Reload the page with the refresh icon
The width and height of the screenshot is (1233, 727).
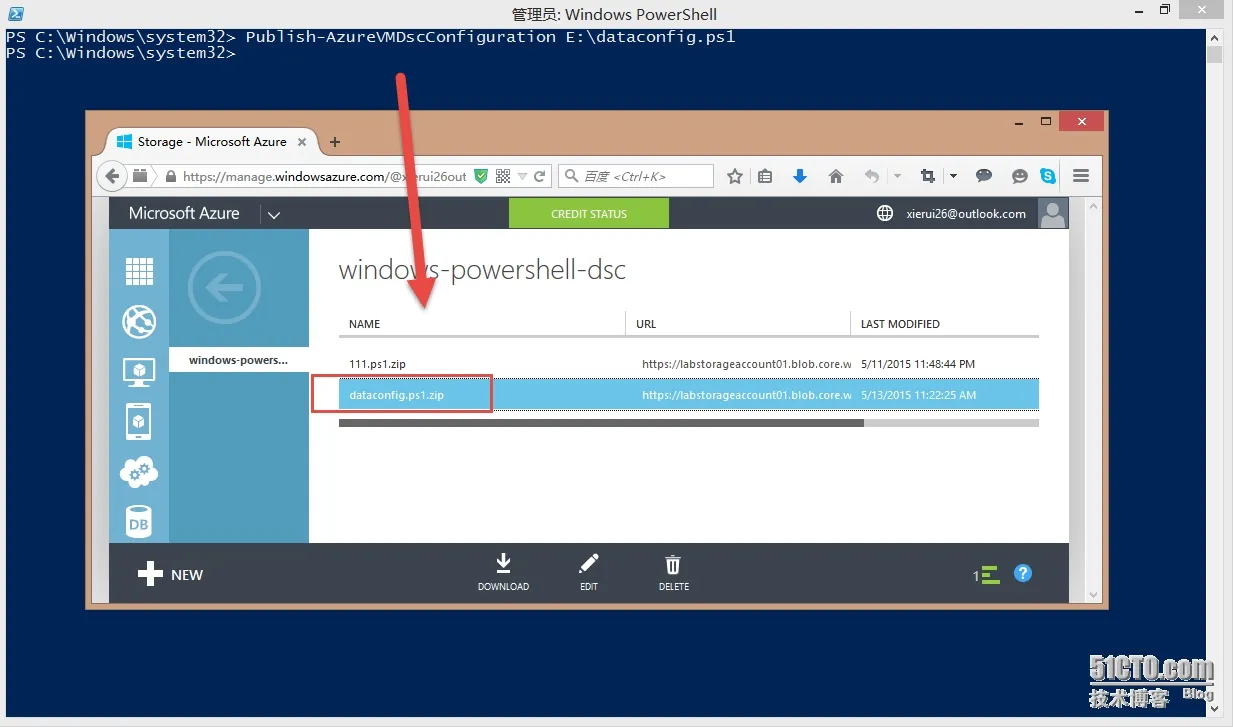pyautogui.click(x=540, y=176)
